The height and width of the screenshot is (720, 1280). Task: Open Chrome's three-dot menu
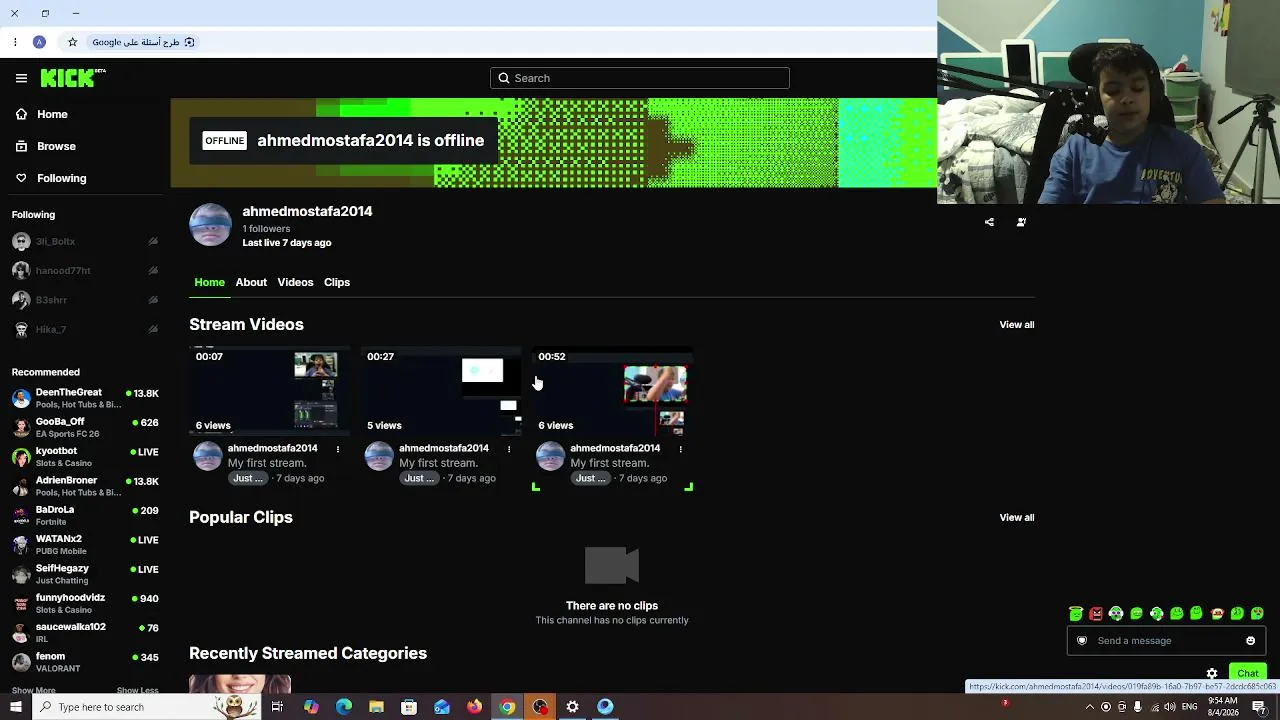pyautogui.click(x=15, y=42)
